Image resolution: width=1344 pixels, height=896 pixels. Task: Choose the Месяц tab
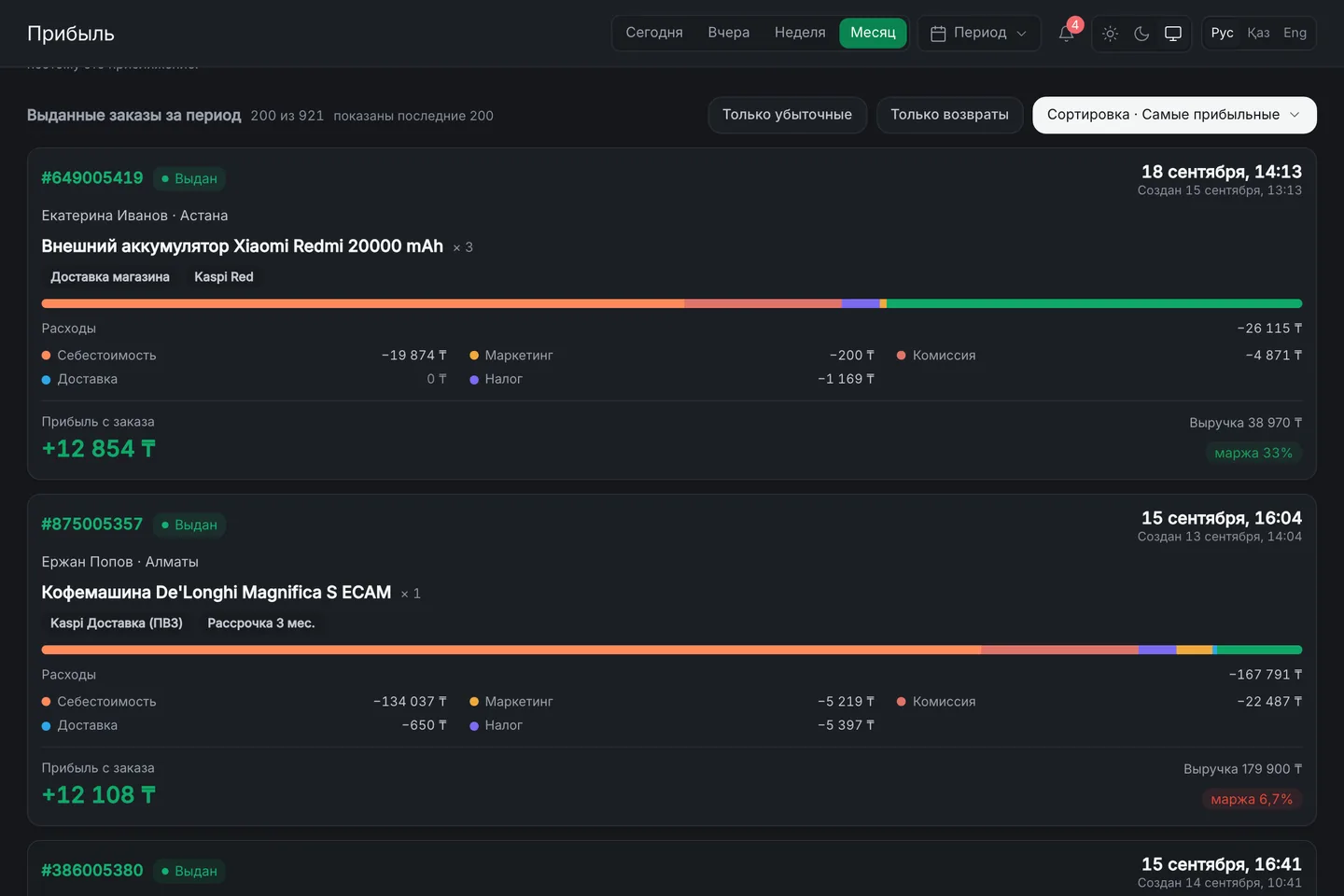coord(873,33)
